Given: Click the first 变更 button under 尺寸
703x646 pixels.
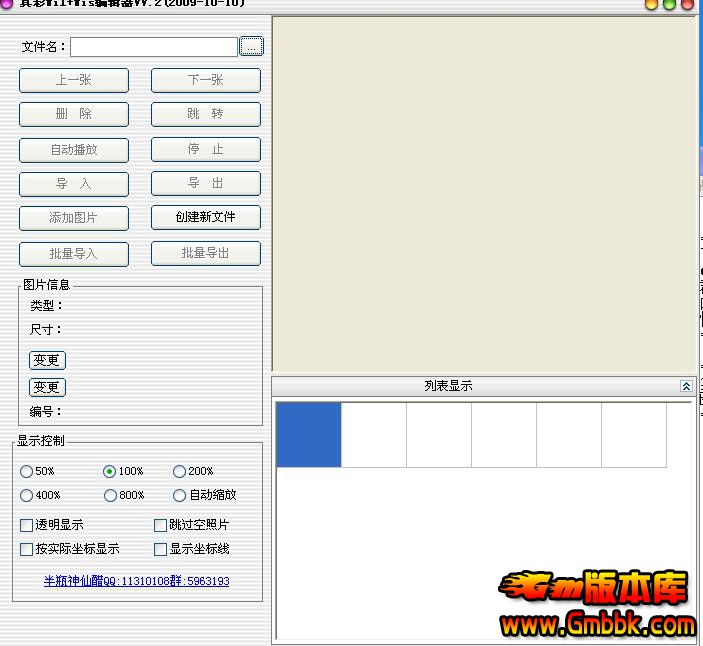Looking at the screenshot, I should [x=47, y=360].
